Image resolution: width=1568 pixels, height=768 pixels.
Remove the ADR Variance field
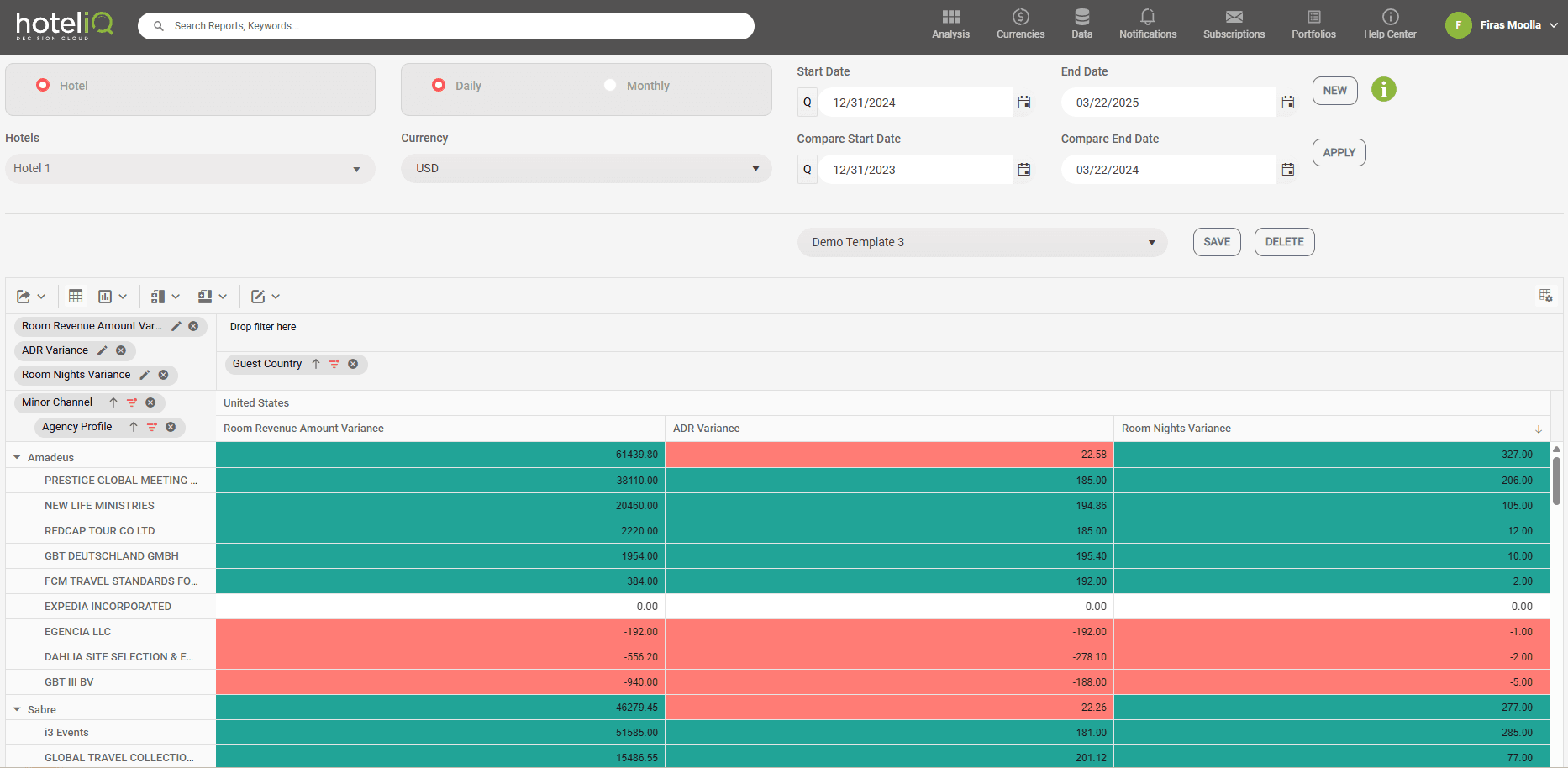click(121, 350)
